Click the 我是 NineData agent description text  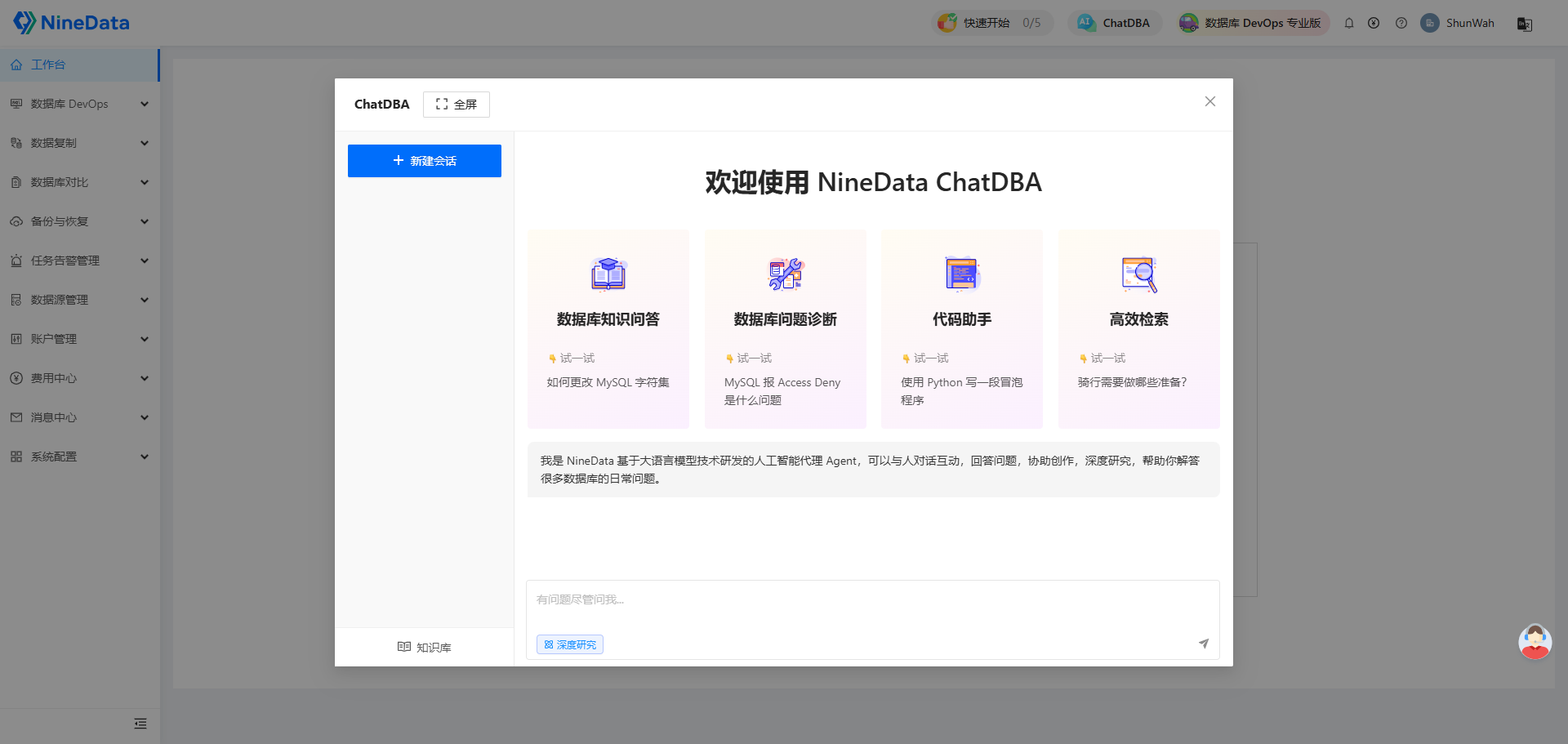pos(871,470)
